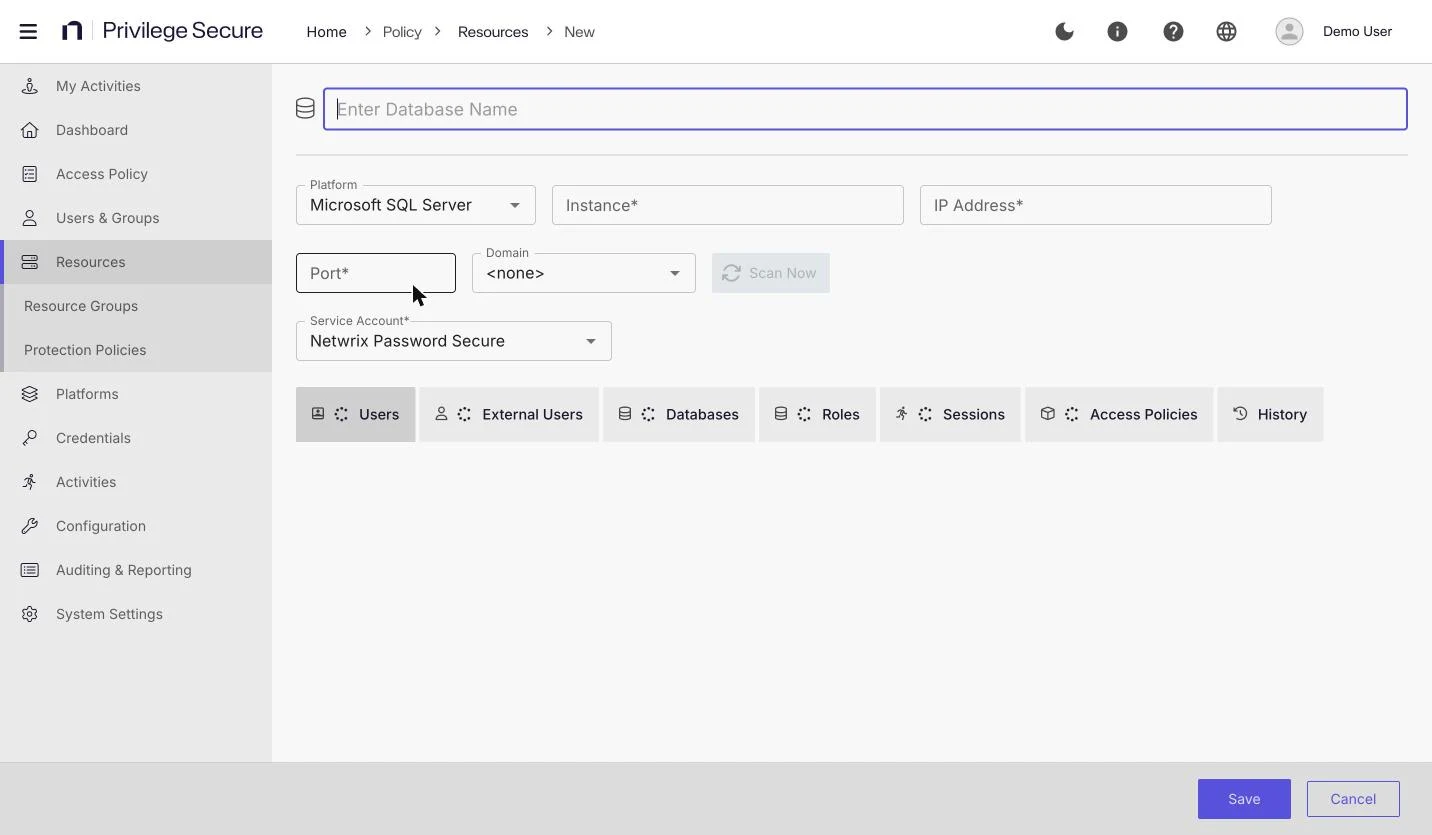This screenshot has width=1432, height=835.
Task: Click the Enter Database Name field
Action: pos(865,109)
